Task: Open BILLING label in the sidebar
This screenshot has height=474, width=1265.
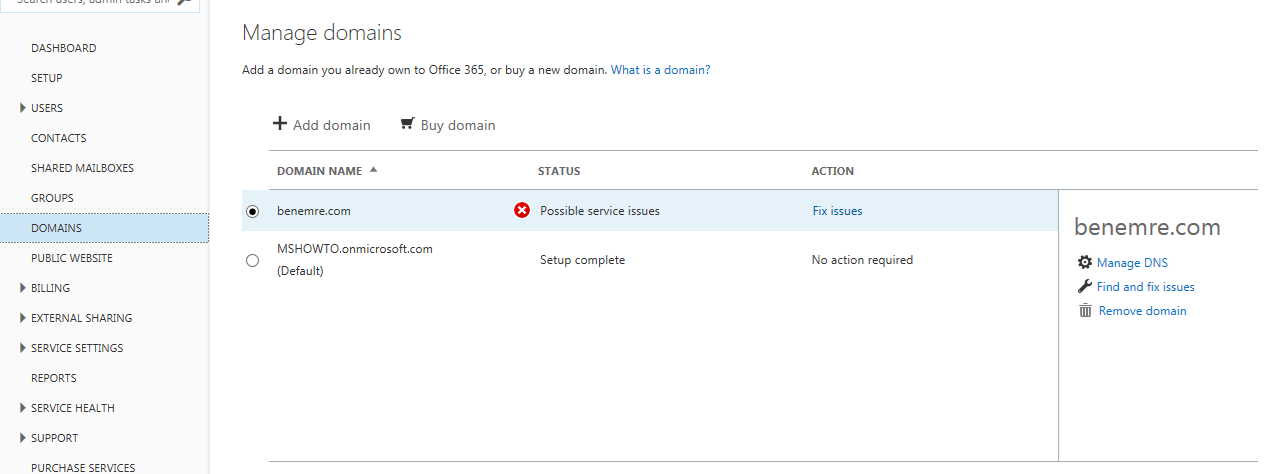Action: click(x=51, y=288)
